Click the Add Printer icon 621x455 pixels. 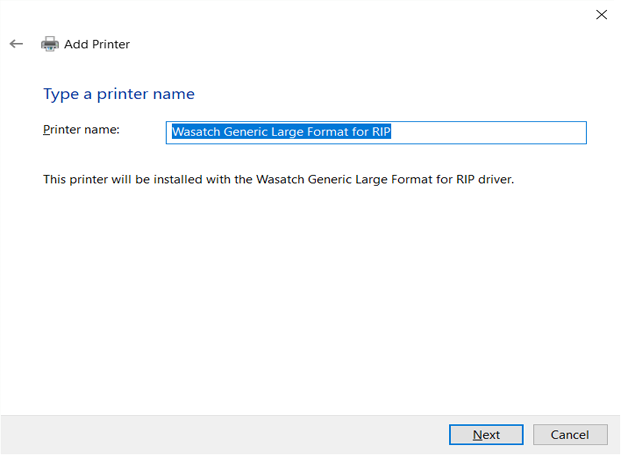click(50, 44)
